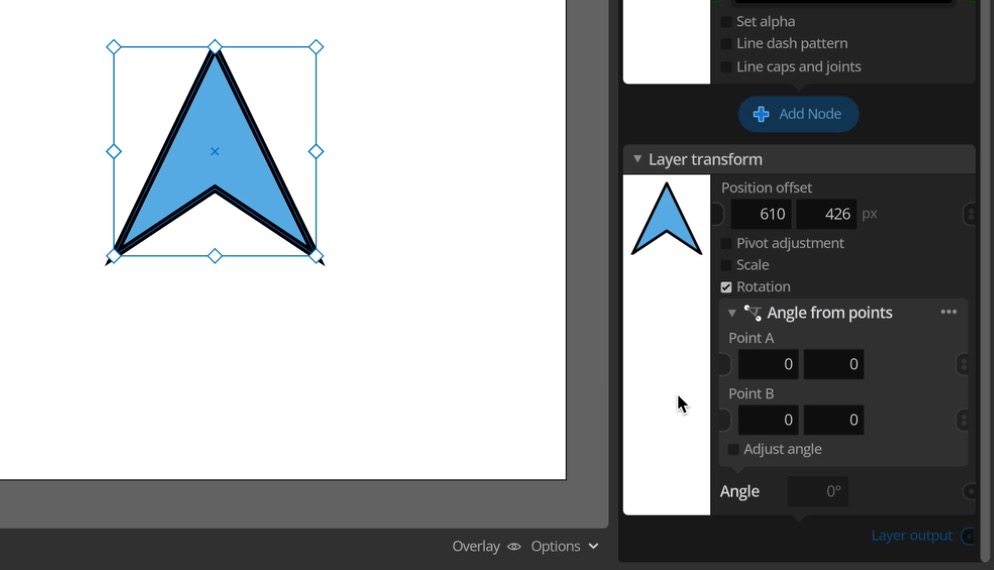994x570 pixels.
Task: Collapse the Angle from points node
Action: pyautogui.click(x=732, y=313)
